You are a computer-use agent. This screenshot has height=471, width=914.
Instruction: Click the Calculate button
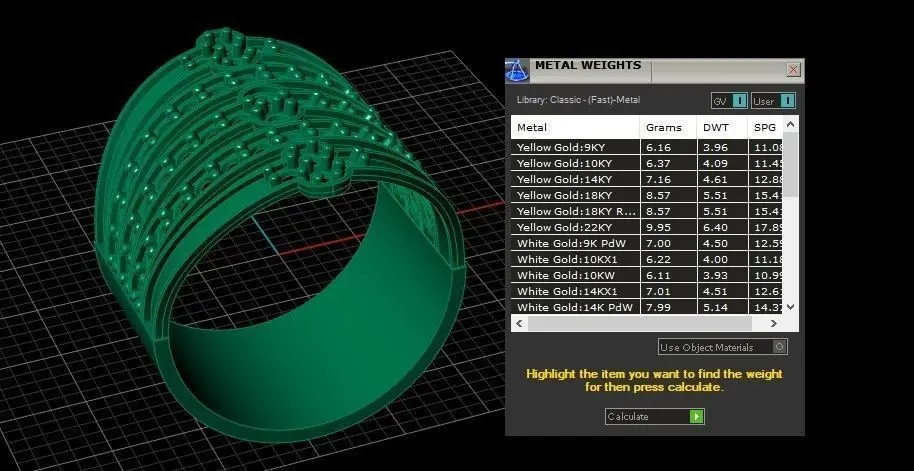655,416
